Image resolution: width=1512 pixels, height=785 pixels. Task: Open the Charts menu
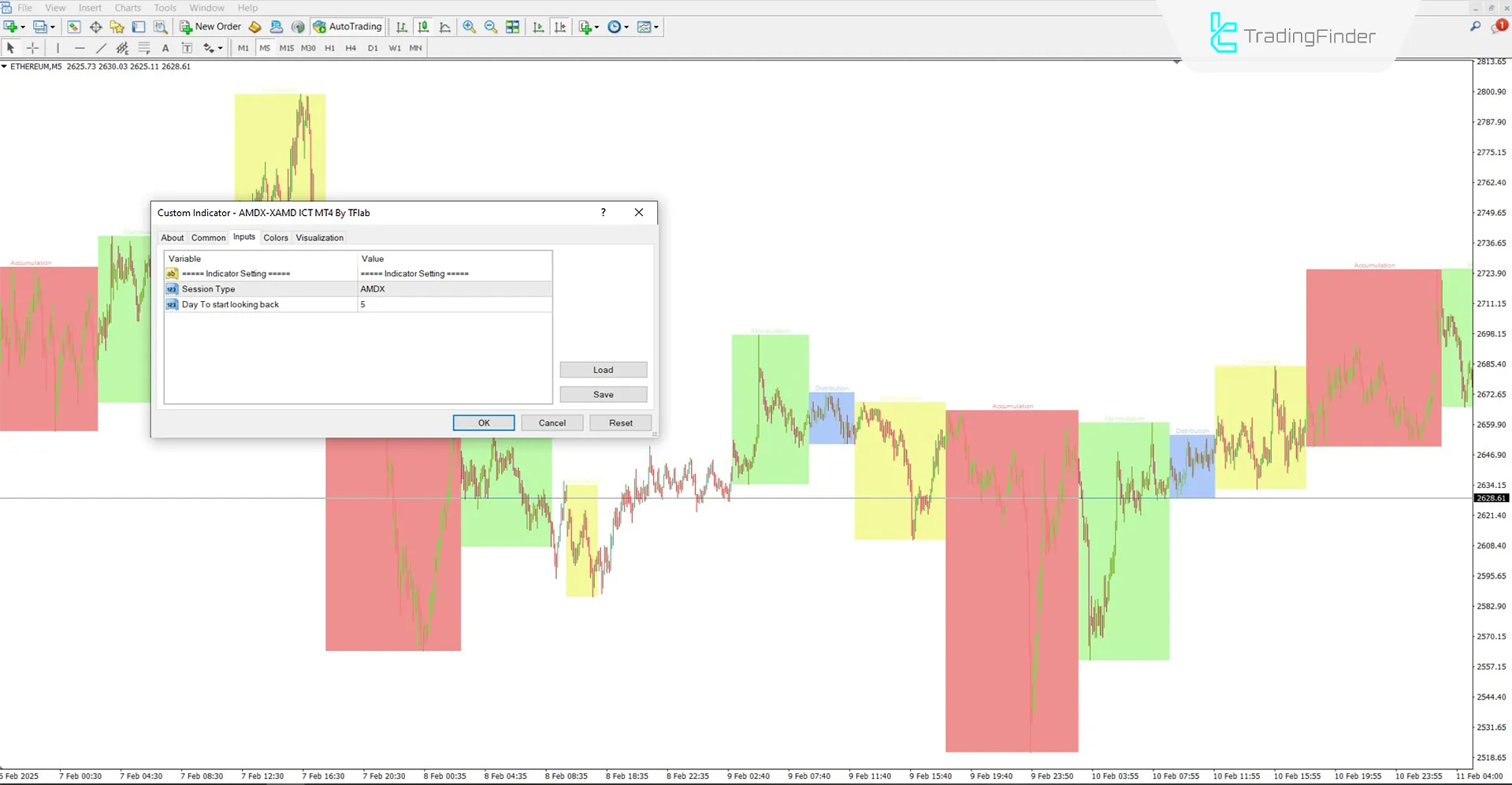[127, 8]
